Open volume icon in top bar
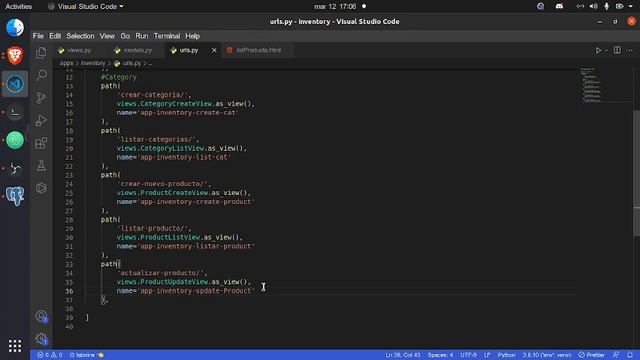Image resolution: width=640 pixels, height=360 pixels. [x=593, y=7]
